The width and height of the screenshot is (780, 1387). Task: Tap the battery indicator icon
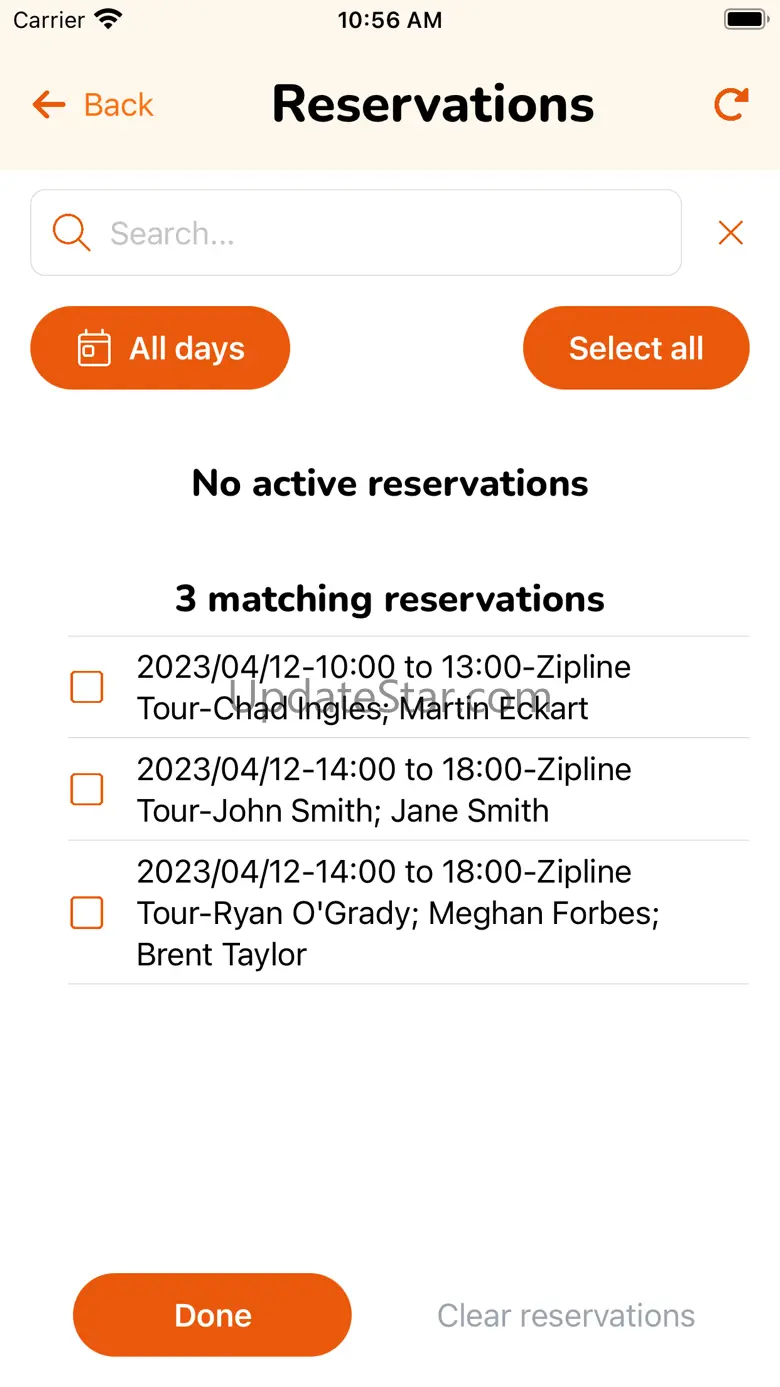coord(745,19)
